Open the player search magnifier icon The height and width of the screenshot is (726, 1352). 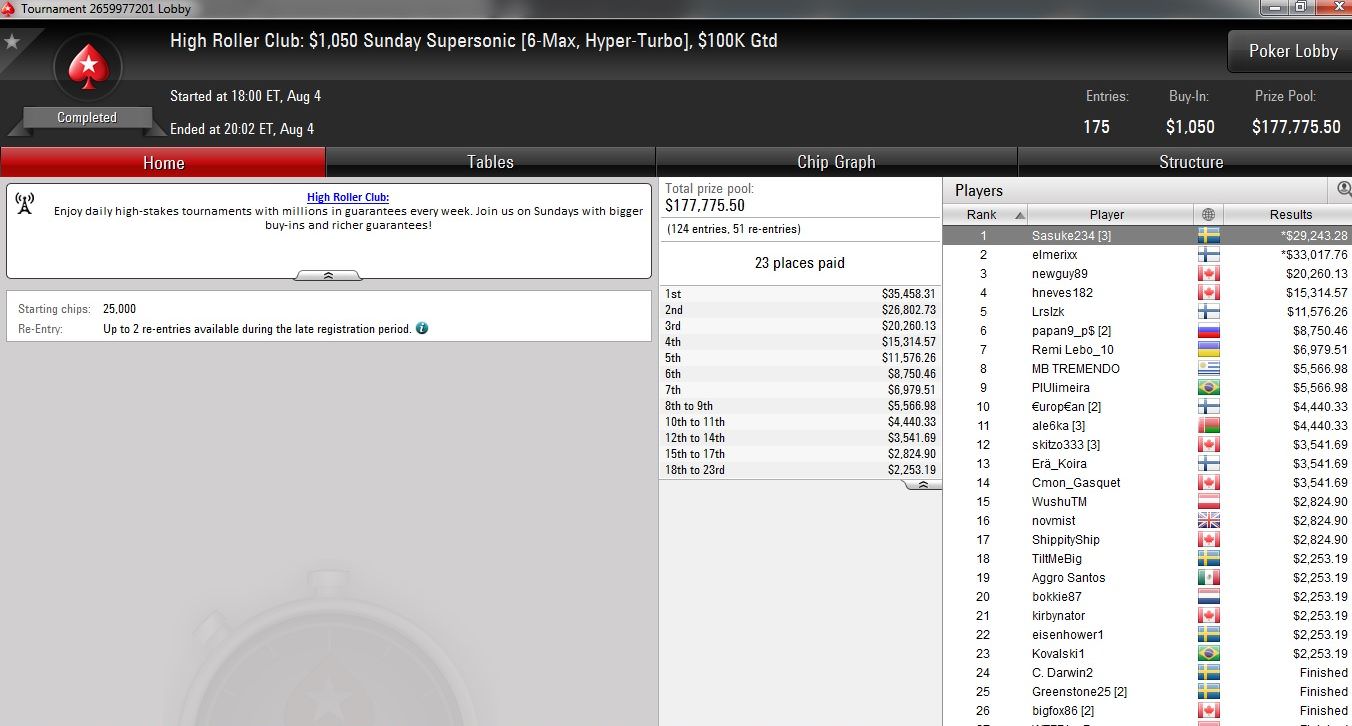[x=1343, y=189]
